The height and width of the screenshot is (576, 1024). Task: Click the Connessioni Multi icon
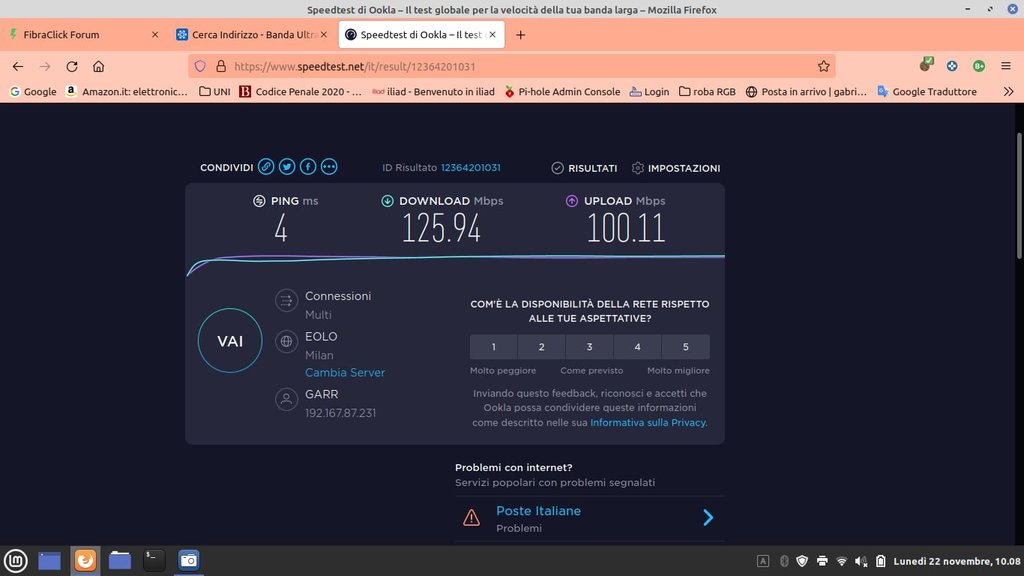coord(286,300)
